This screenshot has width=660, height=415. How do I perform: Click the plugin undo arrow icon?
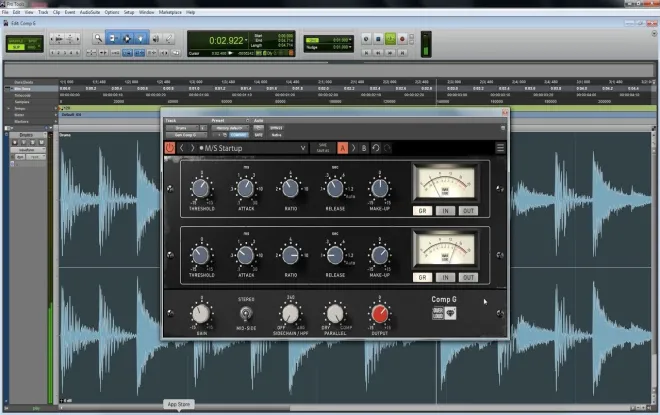pyautogui.click(x=376, y=148)
